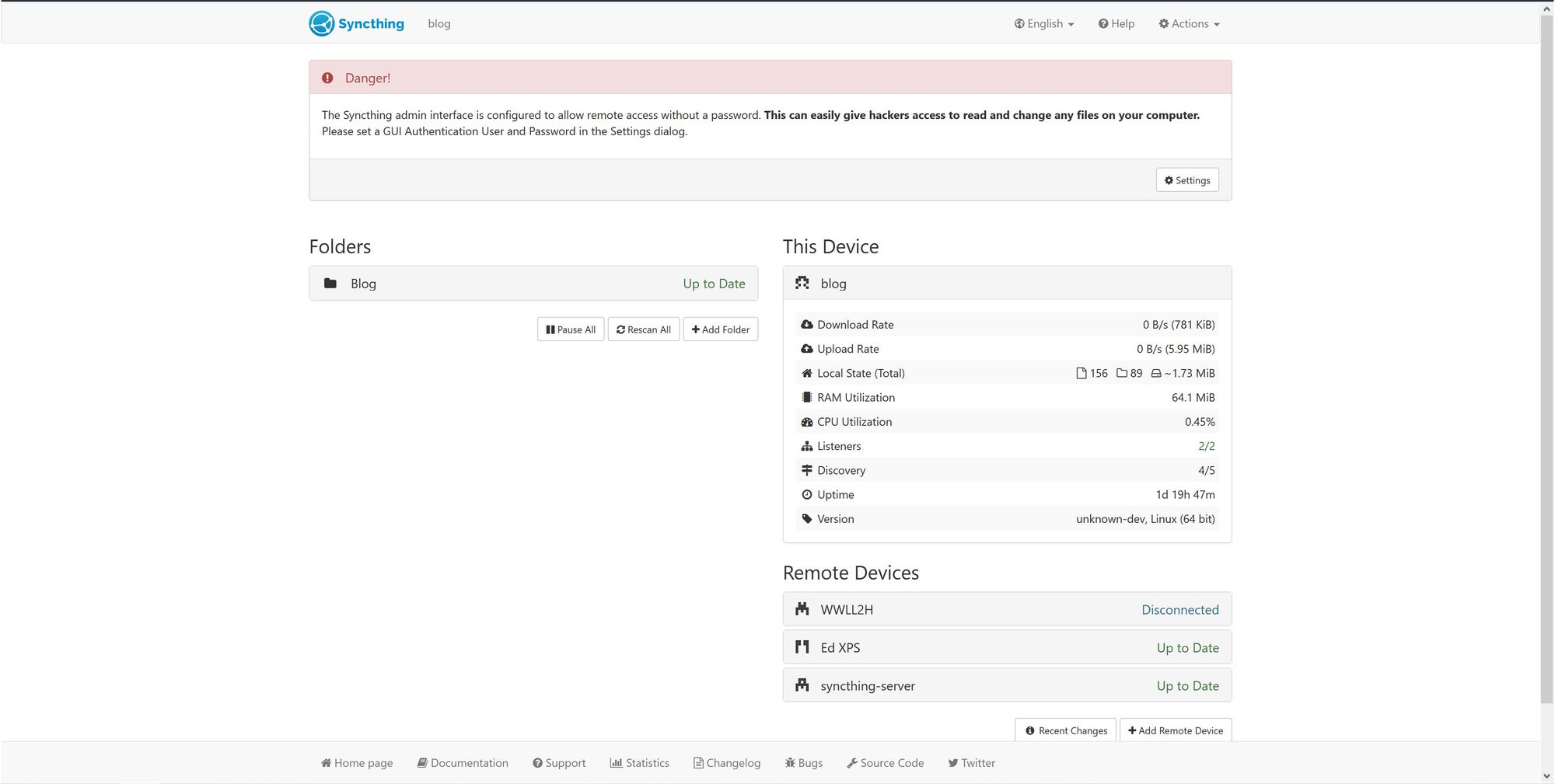Image resolution: width=1555 pixels, height=784 pixels.
Task: Open the Twitter footer link
Action: (x=971, y=763)
